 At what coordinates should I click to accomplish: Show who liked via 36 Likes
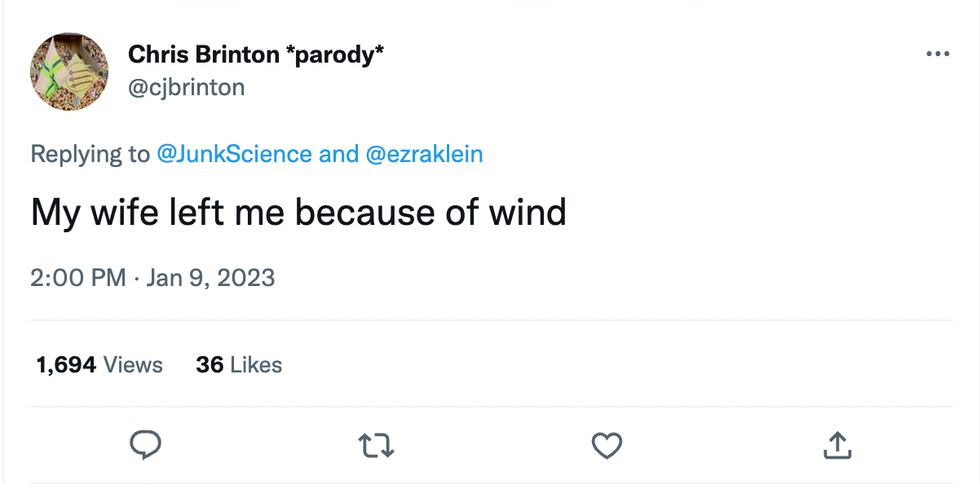point(239,365)
